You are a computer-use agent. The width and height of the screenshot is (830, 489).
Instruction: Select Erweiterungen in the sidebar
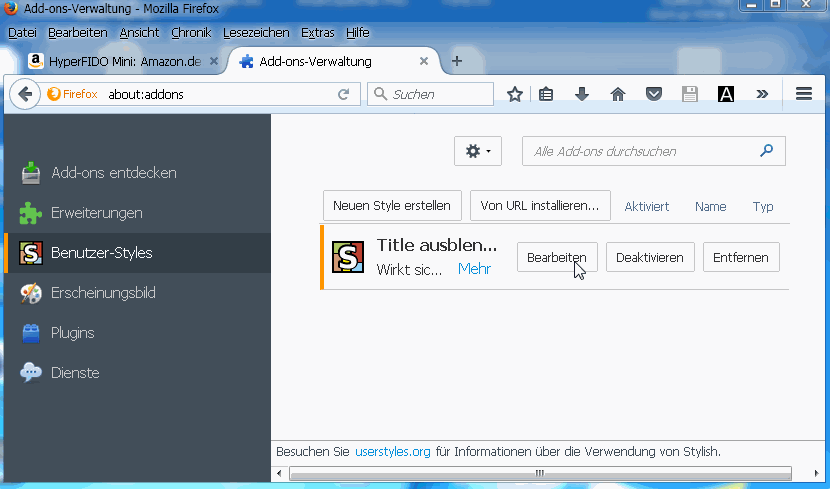pyautogui.click(x=96, y=213)
